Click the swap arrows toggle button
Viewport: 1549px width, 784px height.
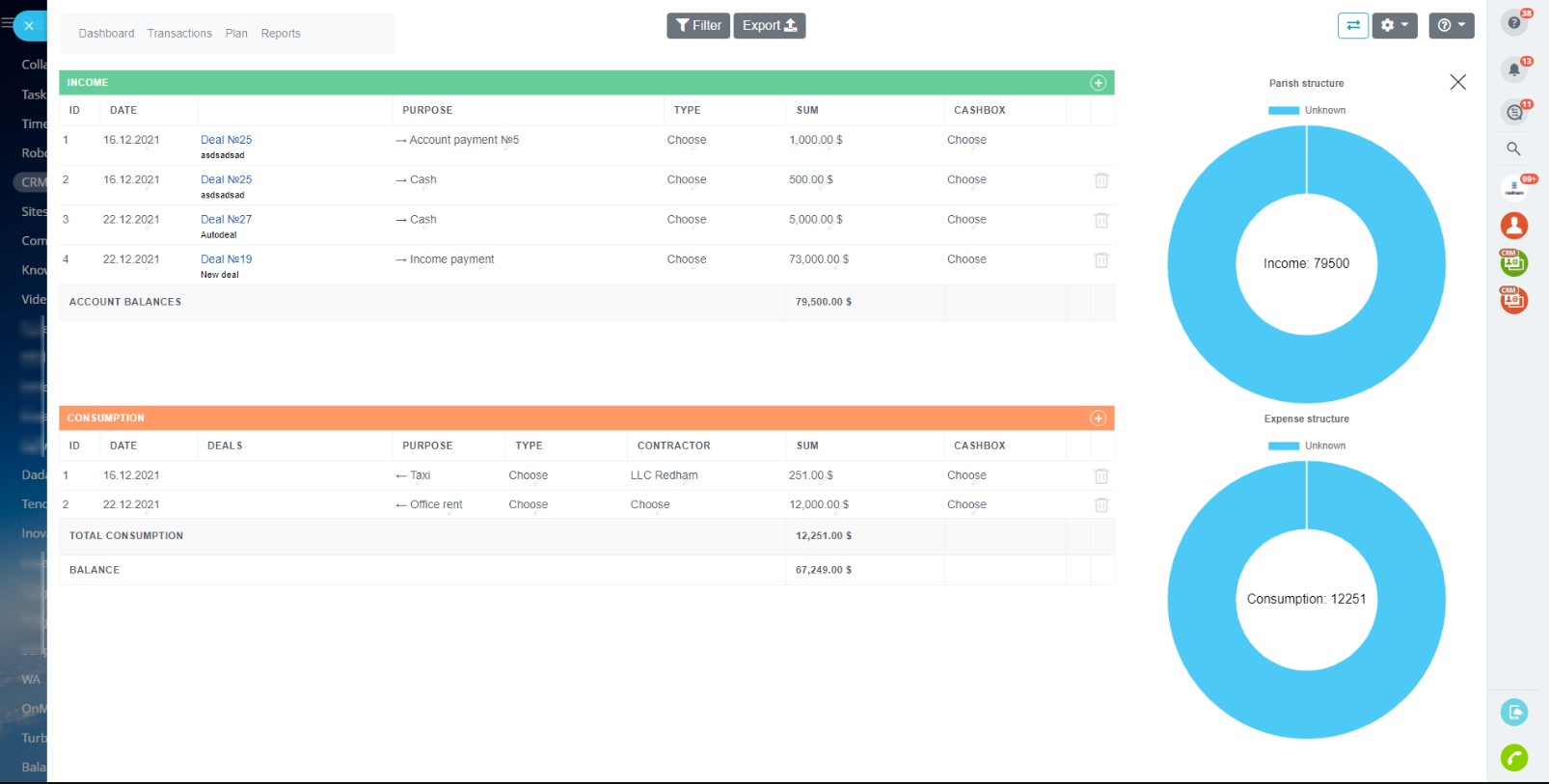[1352, 26]
